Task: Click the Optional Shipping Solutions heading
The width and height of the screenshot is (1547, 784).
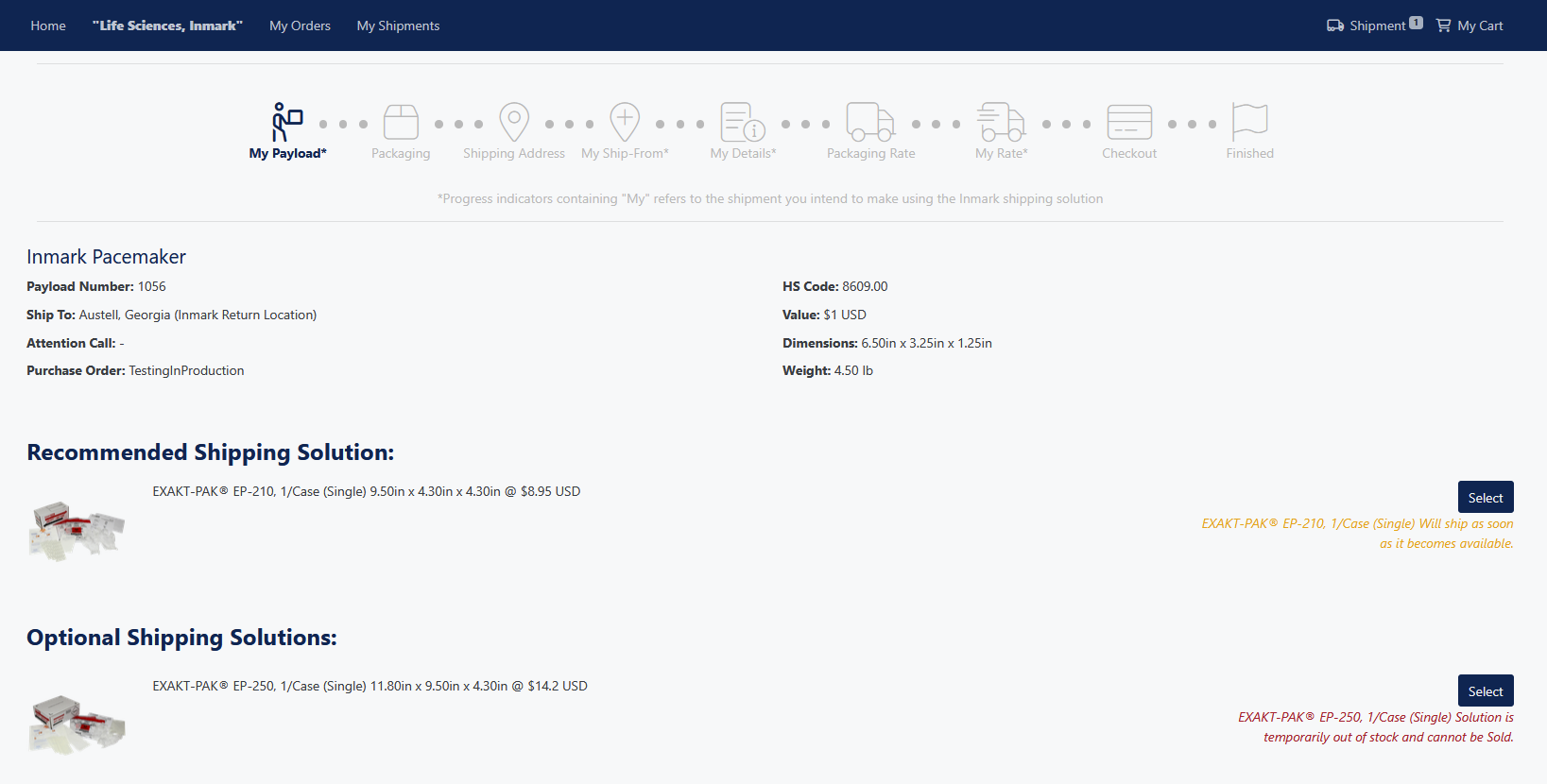Action: [x=181, y=638]
